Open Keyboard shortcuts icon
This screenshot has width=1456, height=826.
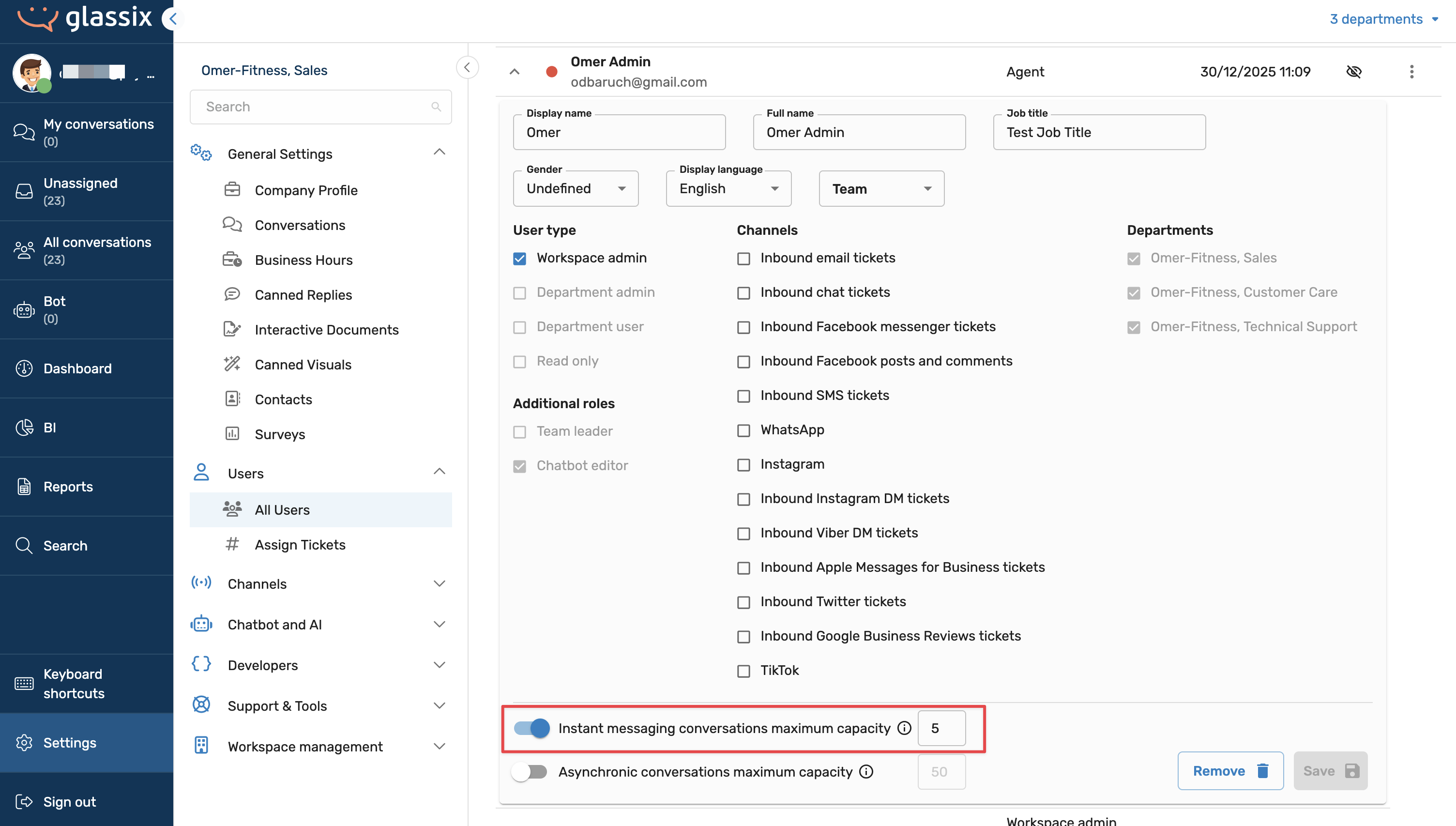[x=24, y=684]
